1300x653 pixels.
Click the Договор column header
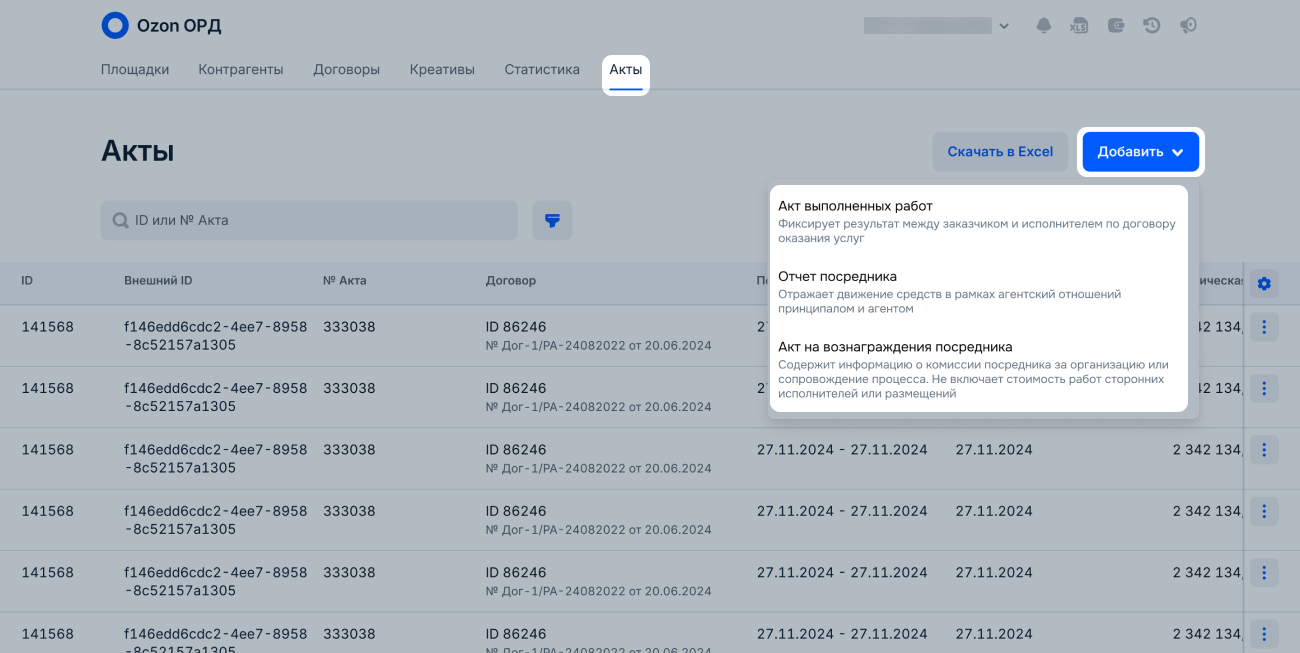point(511,281)
